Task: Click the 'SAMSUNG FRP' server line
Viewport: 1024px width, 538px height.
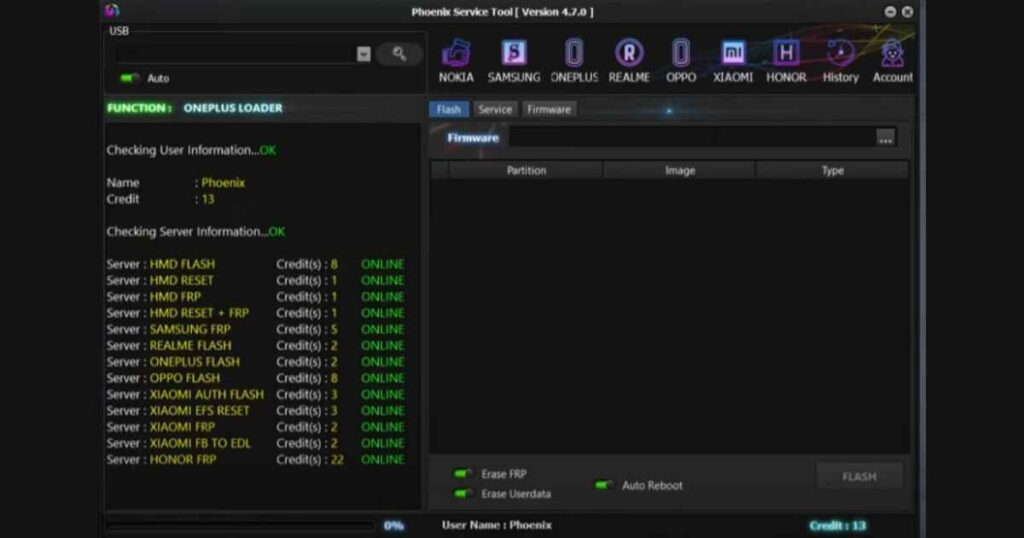Action: coord(255,330)
